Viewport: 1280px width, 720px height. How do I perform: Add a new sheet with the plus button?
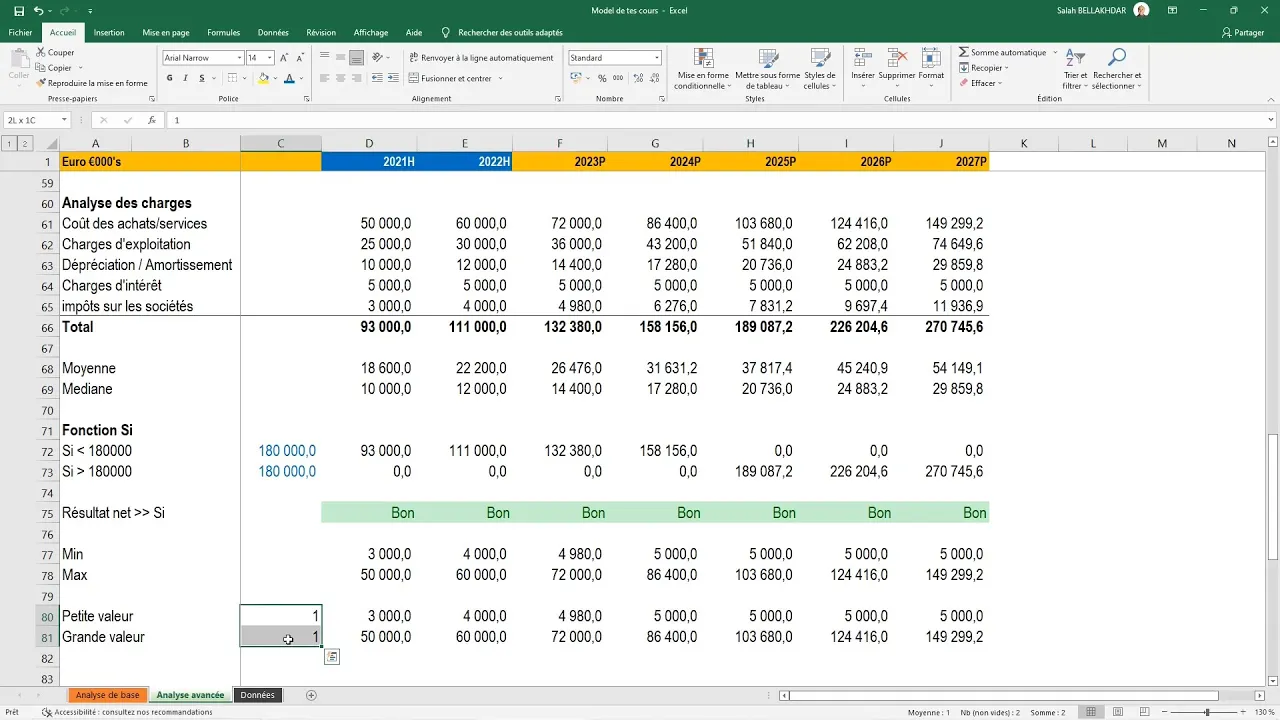click(x=311, y=695)
